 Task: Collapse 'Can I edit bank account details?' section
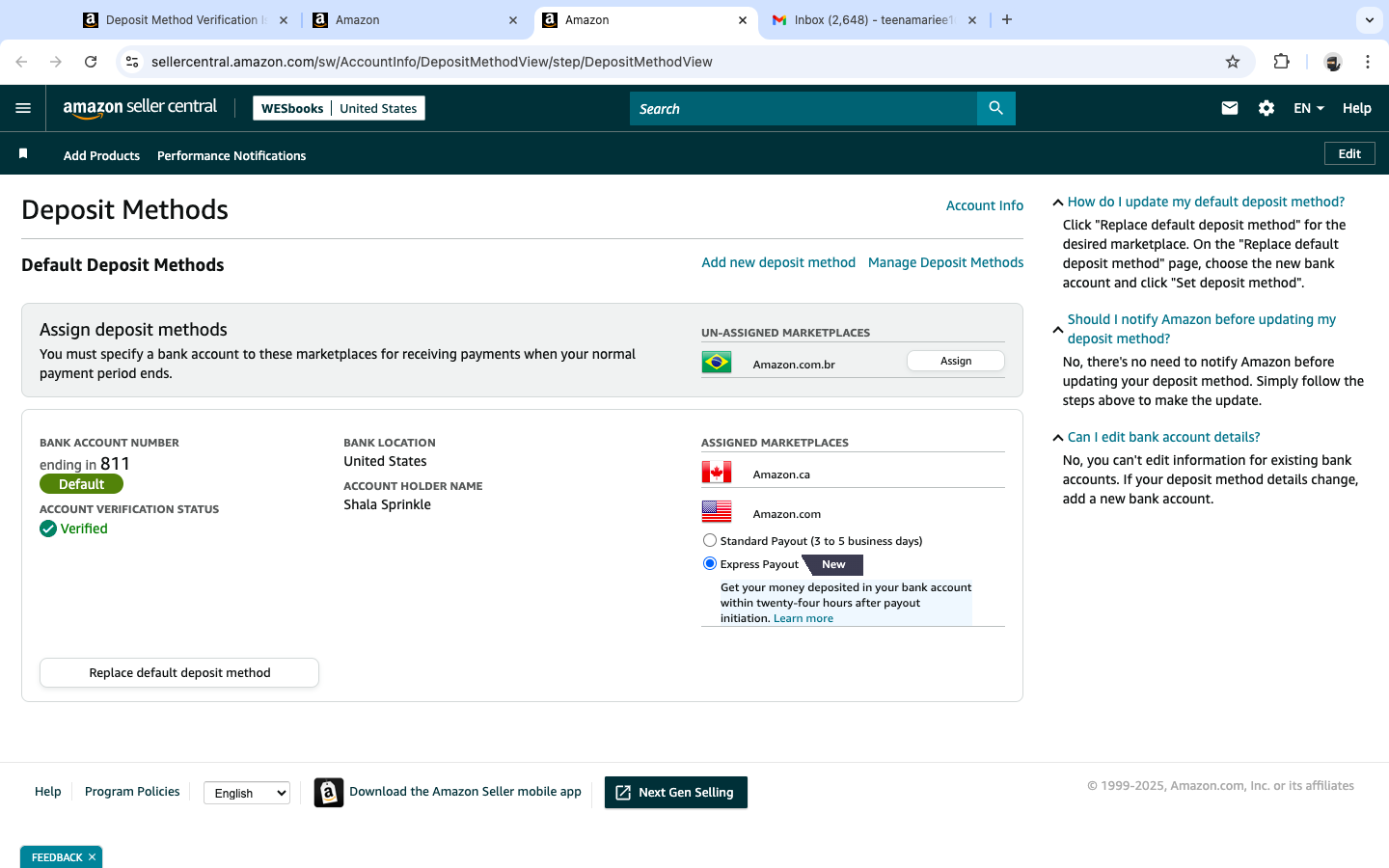pos(1058,438)
